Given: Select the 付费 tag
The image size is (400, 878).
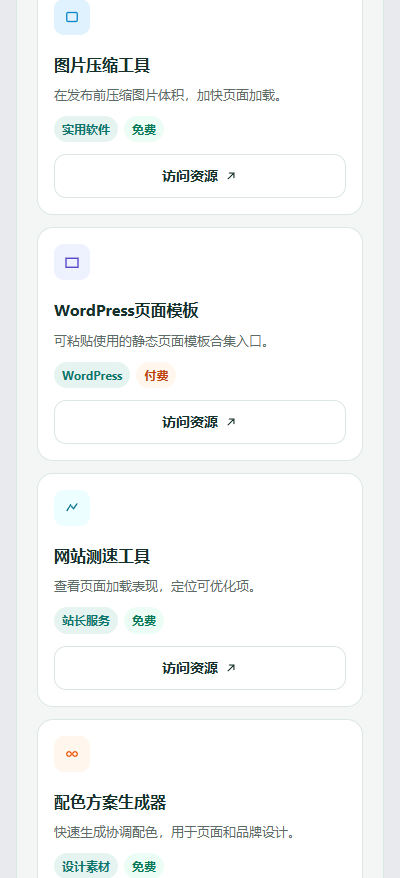Looking at the screenshot, I should tap(156, 375).
